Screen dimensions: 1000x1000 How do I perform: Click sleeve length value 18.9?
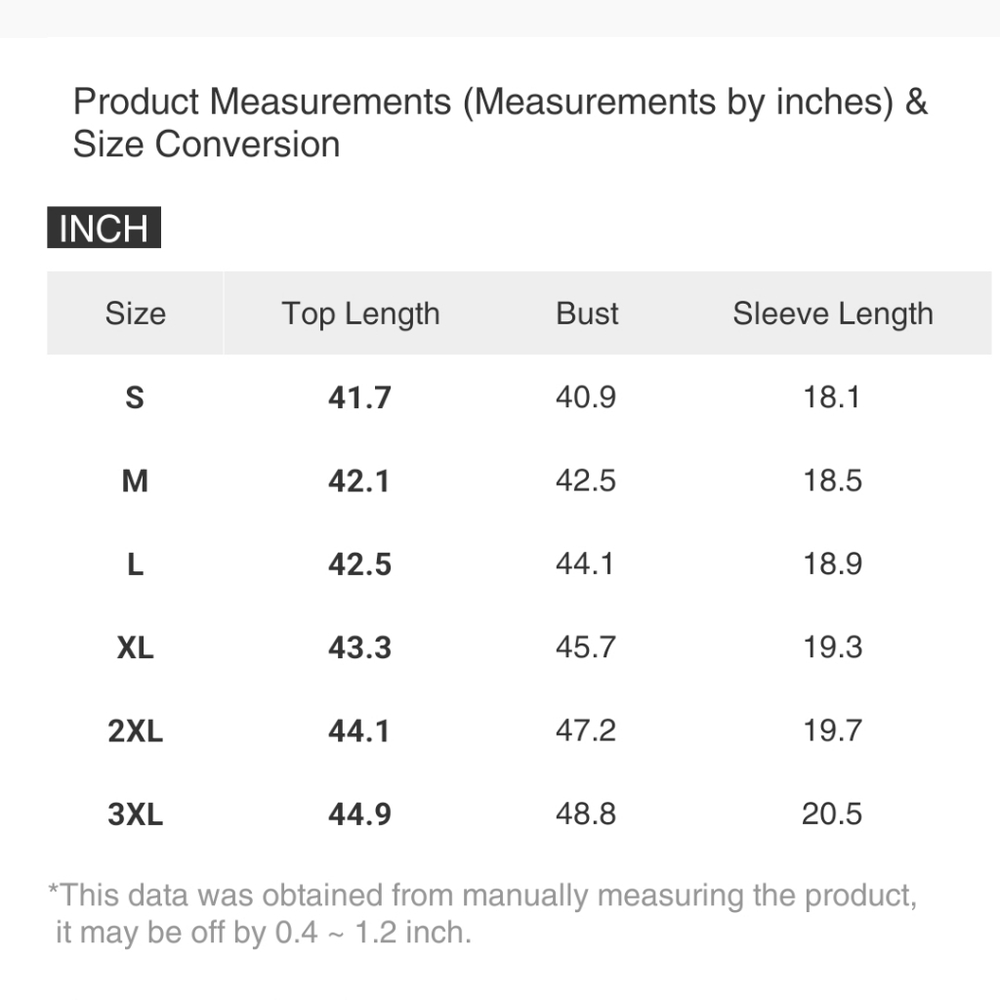pyautogui.click(x=832, y=564)
